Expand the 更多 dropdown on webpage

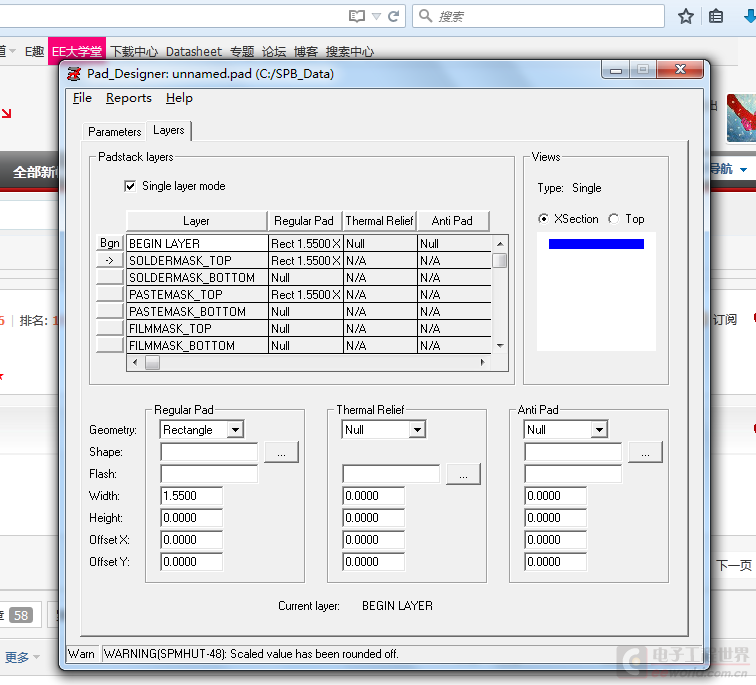tap(22, 657)
